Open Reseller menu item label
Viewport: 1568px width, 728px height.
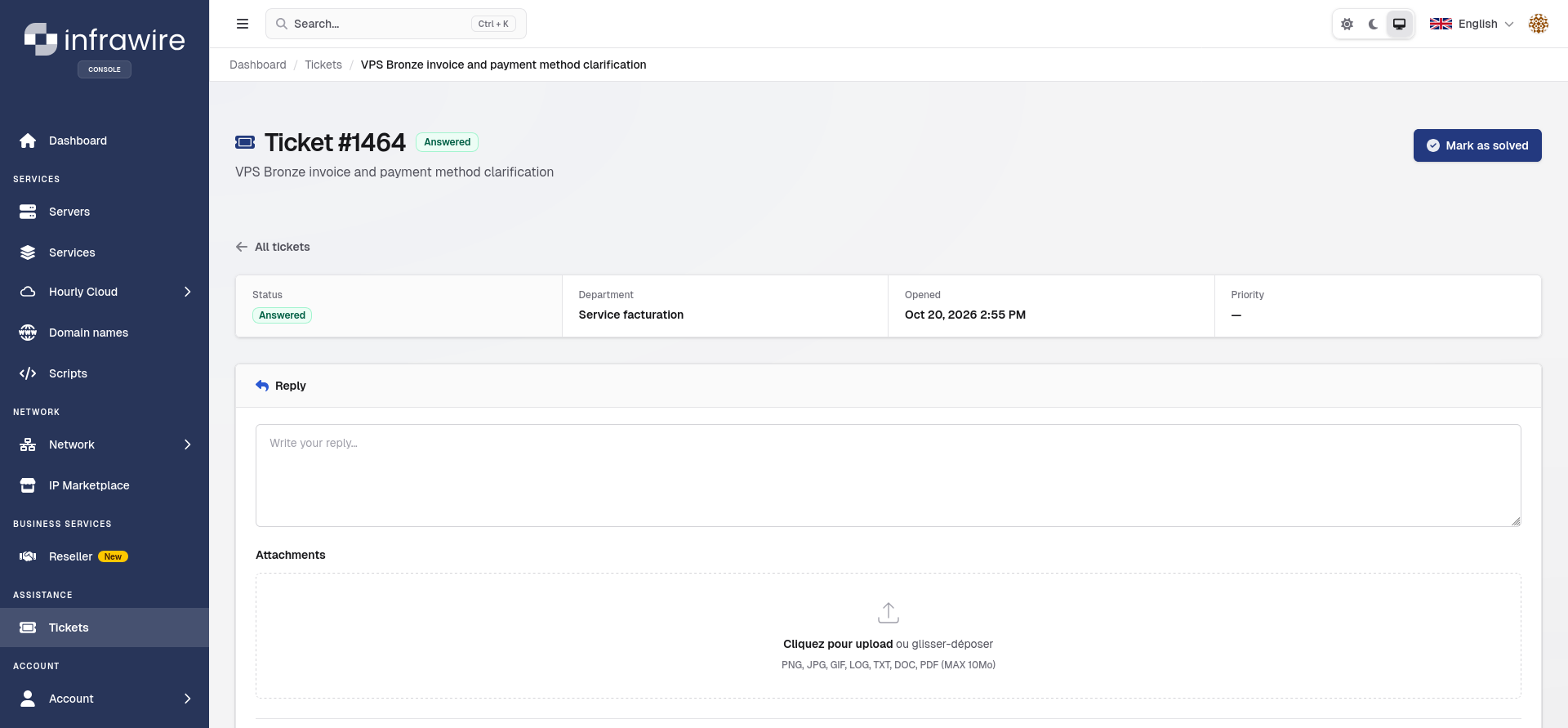click(70, 556)
